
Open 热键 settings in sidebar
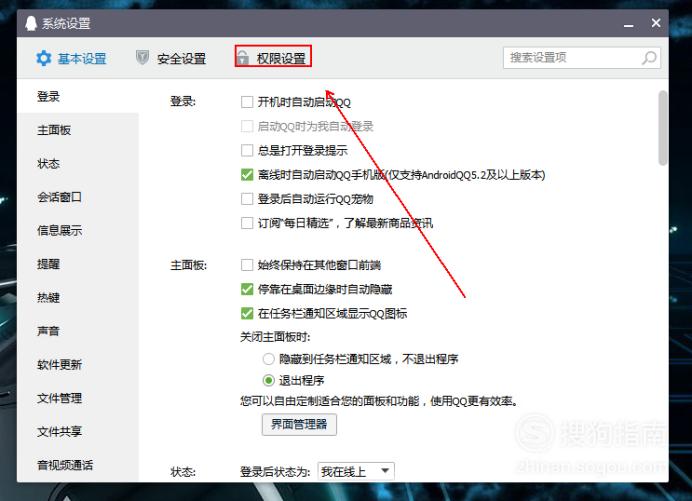point(78,298)
